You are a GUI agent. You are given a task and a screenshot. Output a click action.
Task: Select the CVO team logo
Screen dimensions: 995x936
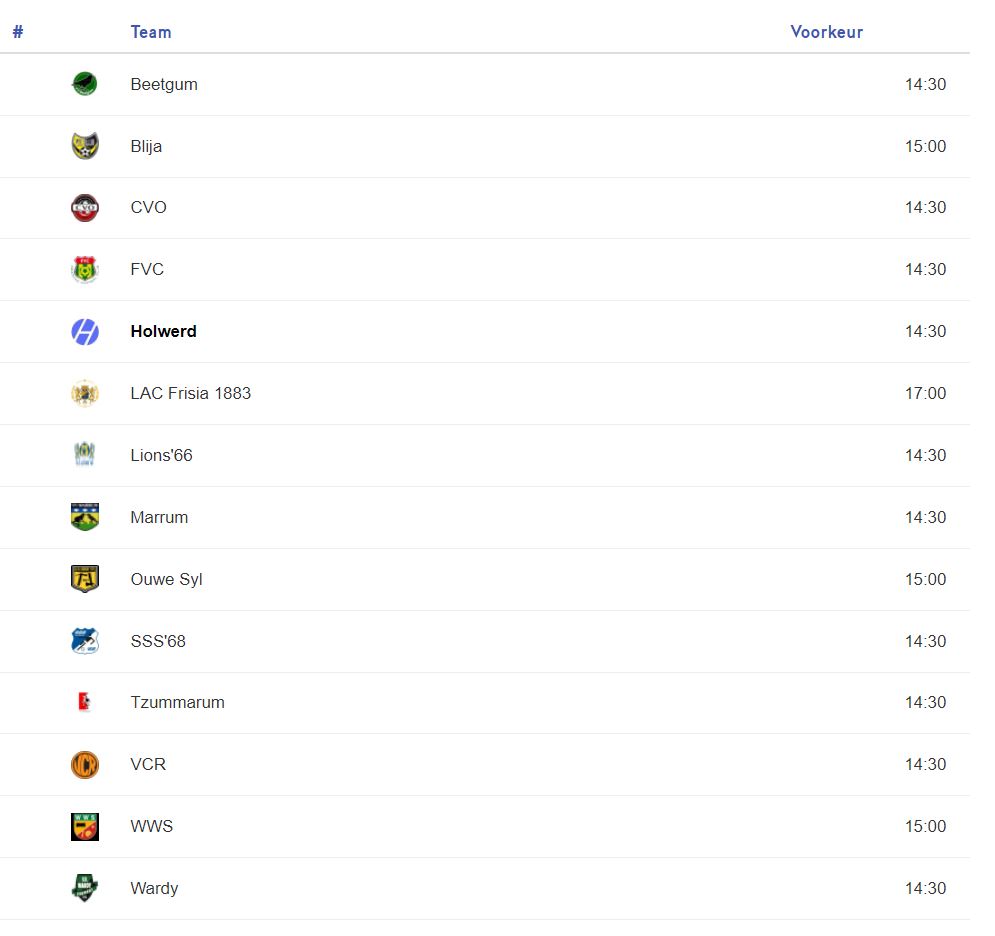(x=85, y=208)
